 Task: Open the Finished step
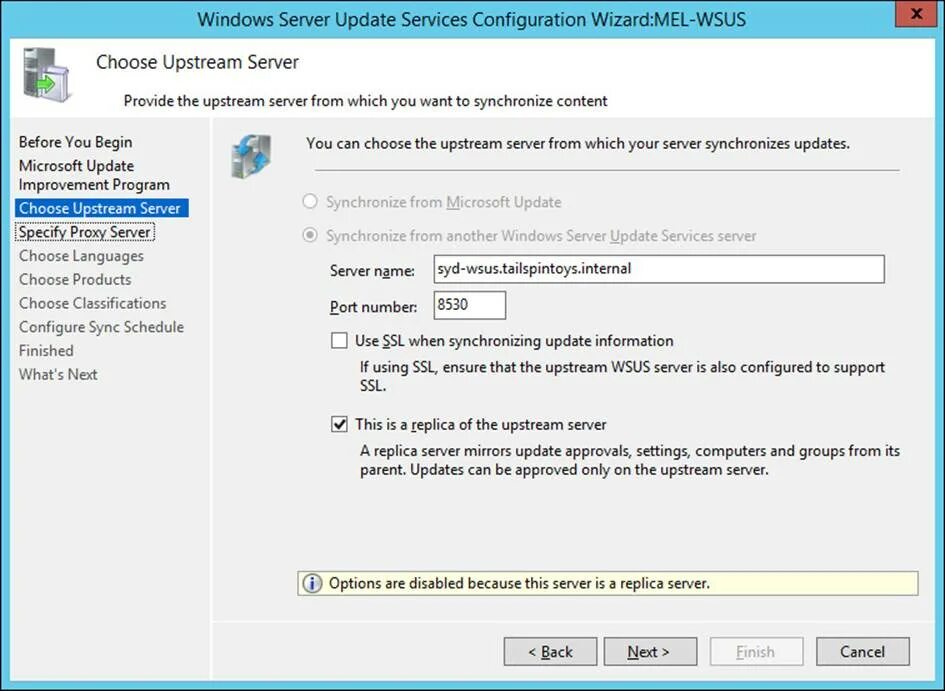click(46, 351)
